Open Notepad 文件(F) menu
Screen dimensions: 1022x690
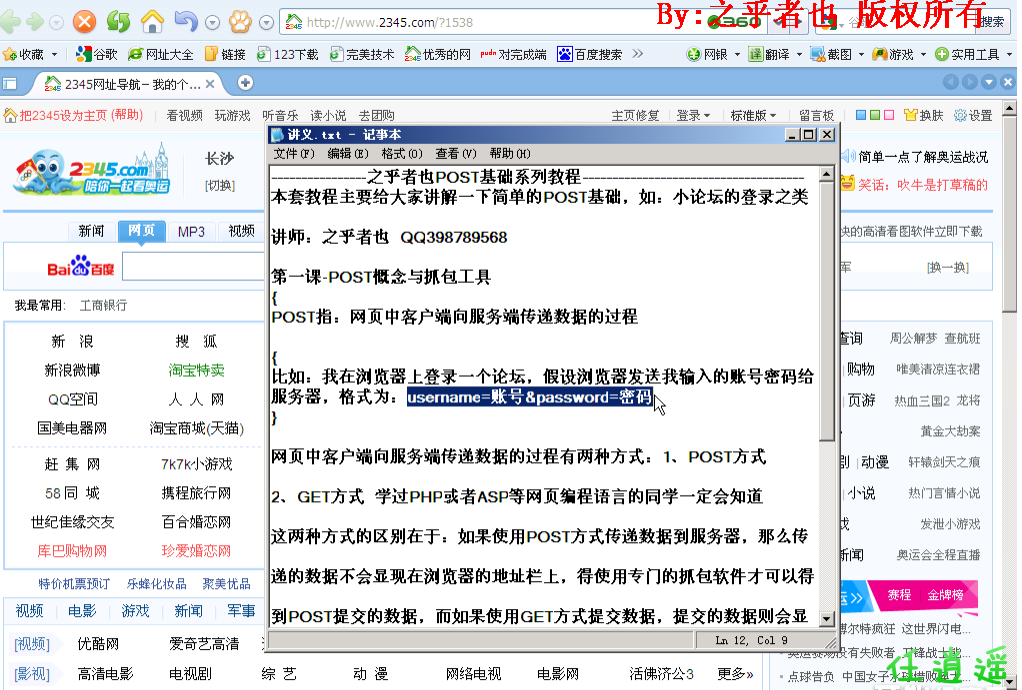point(293,154)
